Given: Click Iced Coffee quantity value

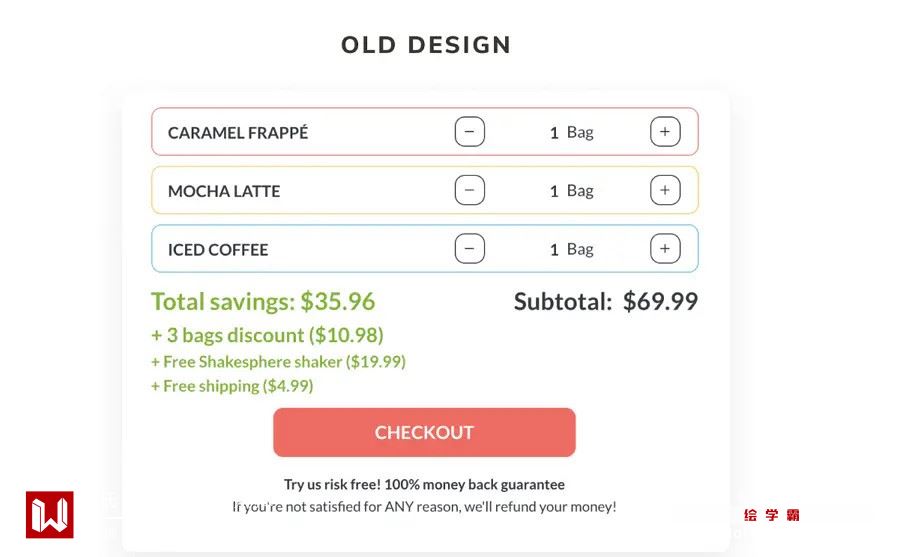Looking at the screenshot, I should (x=554, y=250).
